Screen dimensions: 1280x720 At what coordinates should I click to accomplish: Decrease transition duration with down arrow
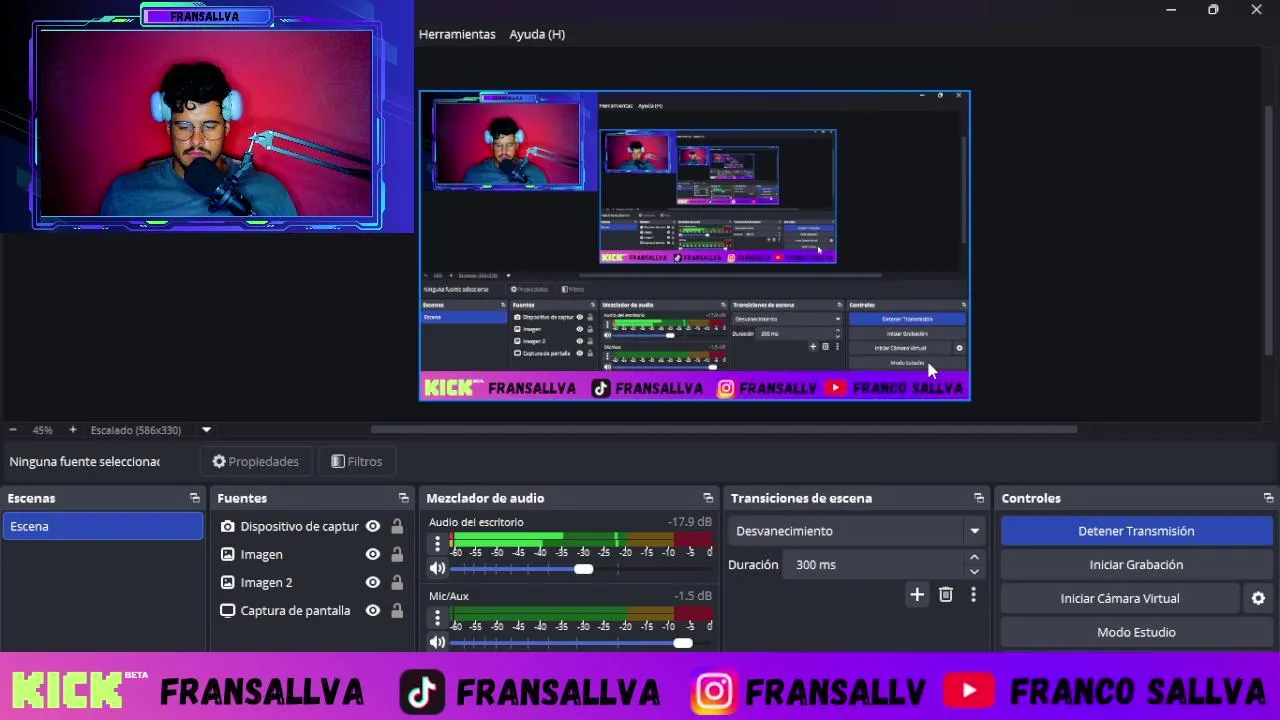(975, 572)
